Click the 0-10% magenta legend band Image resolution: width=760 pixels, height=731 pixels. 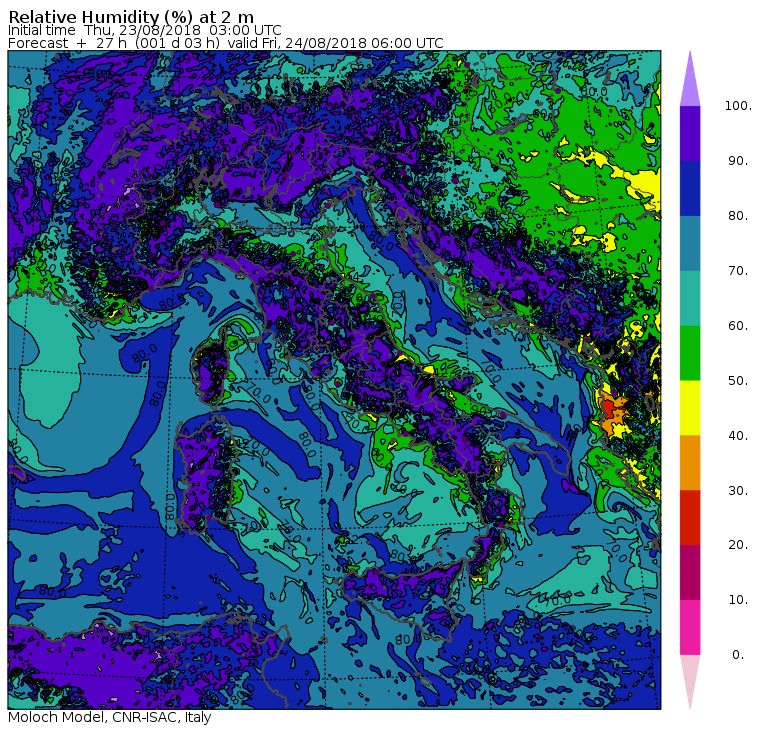click(690, 628)
